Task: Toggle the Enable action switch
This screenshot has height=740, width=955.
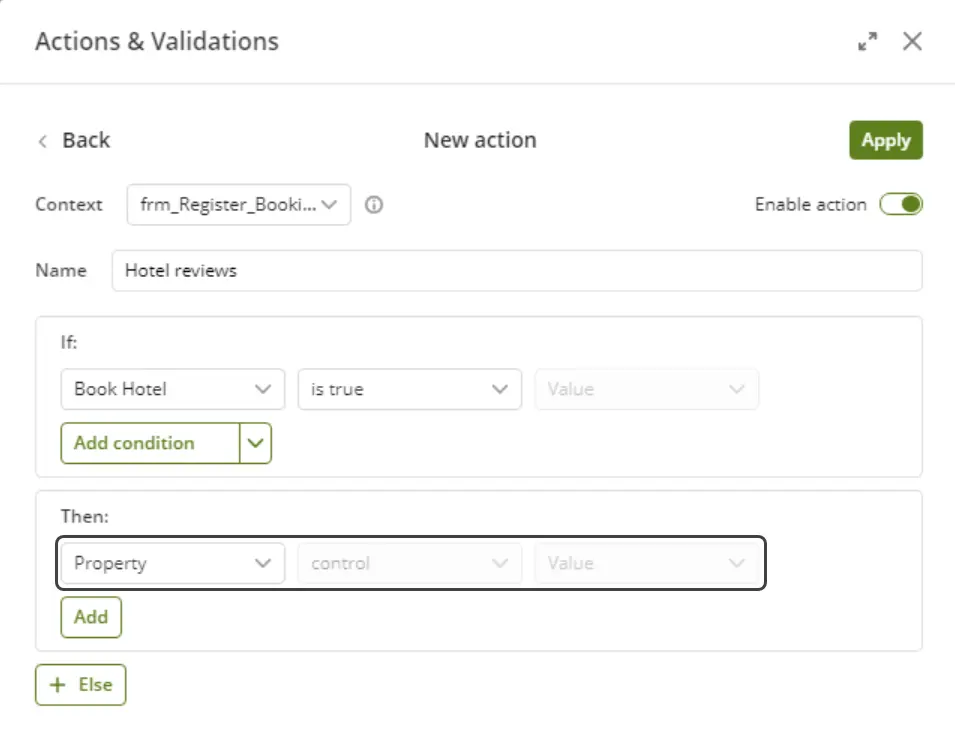Action: coord(901,204)
